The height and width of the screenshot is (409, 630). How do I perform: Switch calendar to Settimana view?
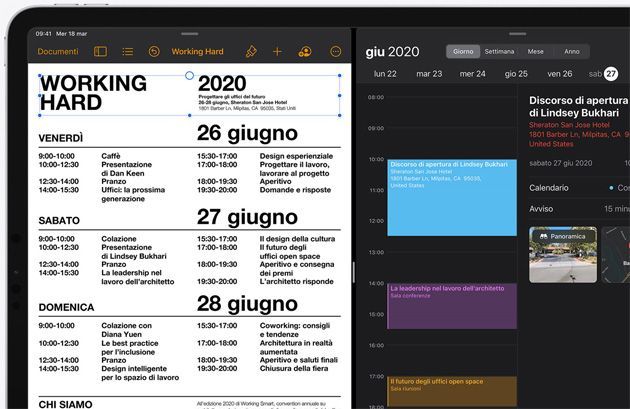pos(499,51)
